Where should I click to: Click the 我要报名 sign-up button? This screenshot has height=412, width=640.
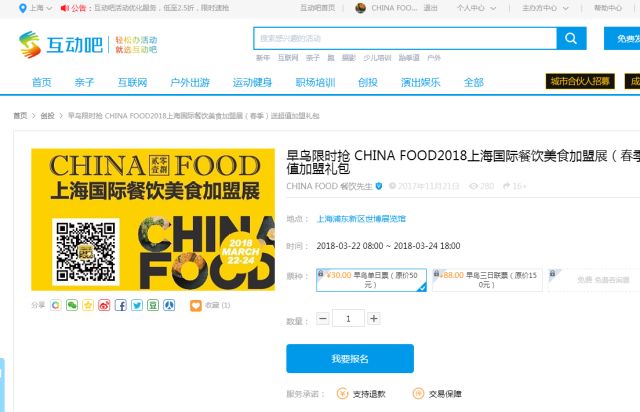click(350, 359)
